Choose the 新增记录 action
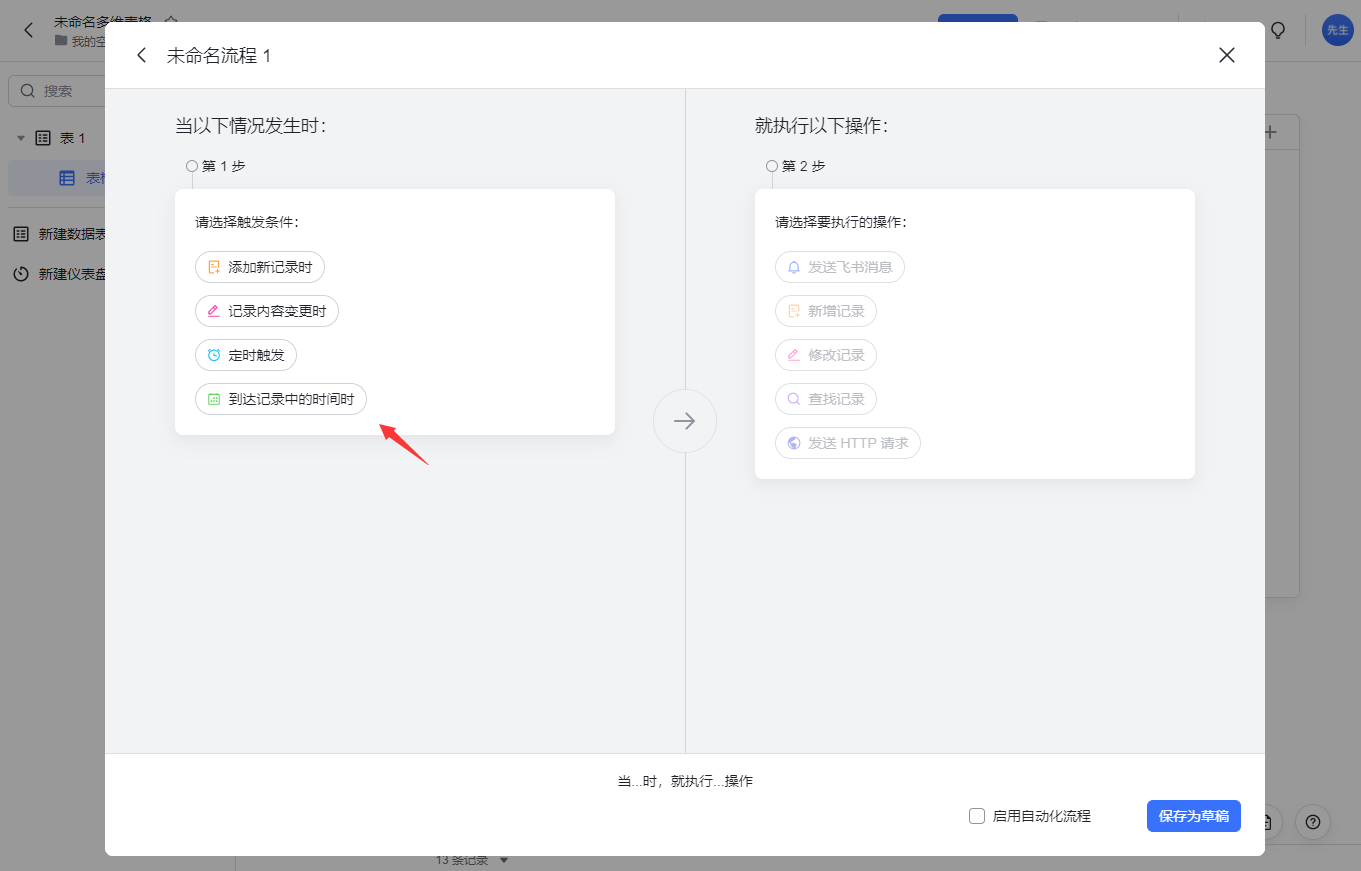Image resolution: width=1361 pixels, height=871 pixels. (826, 312)
